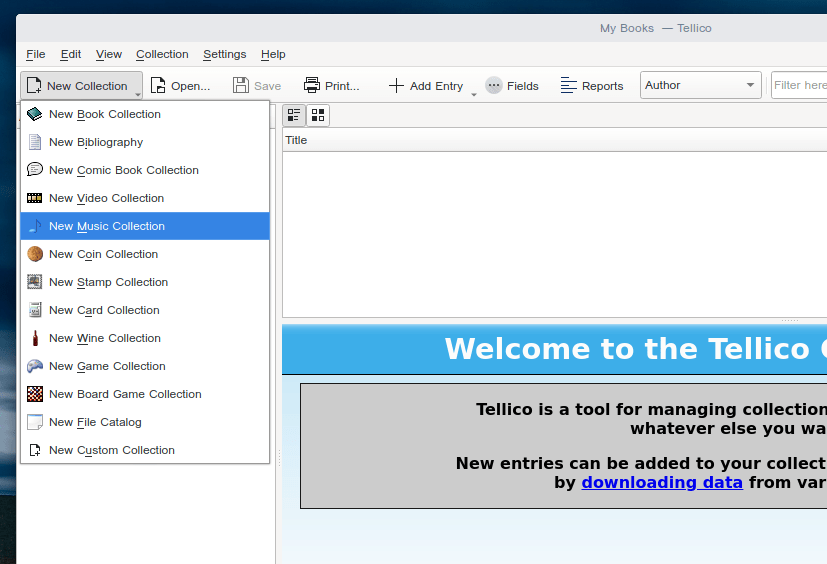Click the speech bubble icon for Comic Book Collection
827x564 pixels.
[x=35, y=170]
